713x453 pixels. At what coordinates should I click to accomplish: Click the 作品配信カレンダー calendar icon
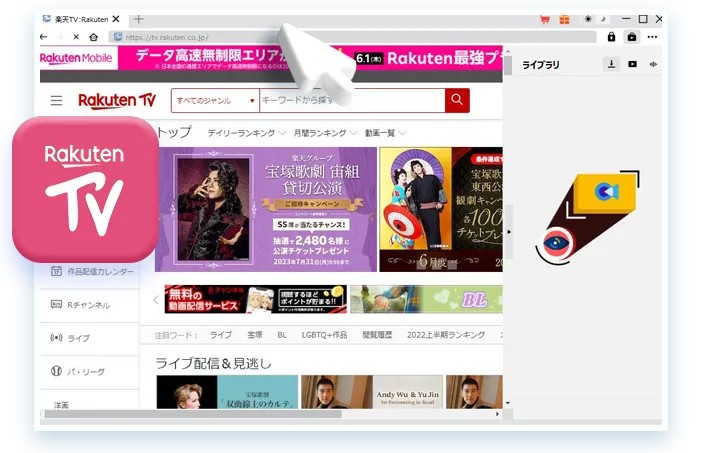tap(56, 271)
